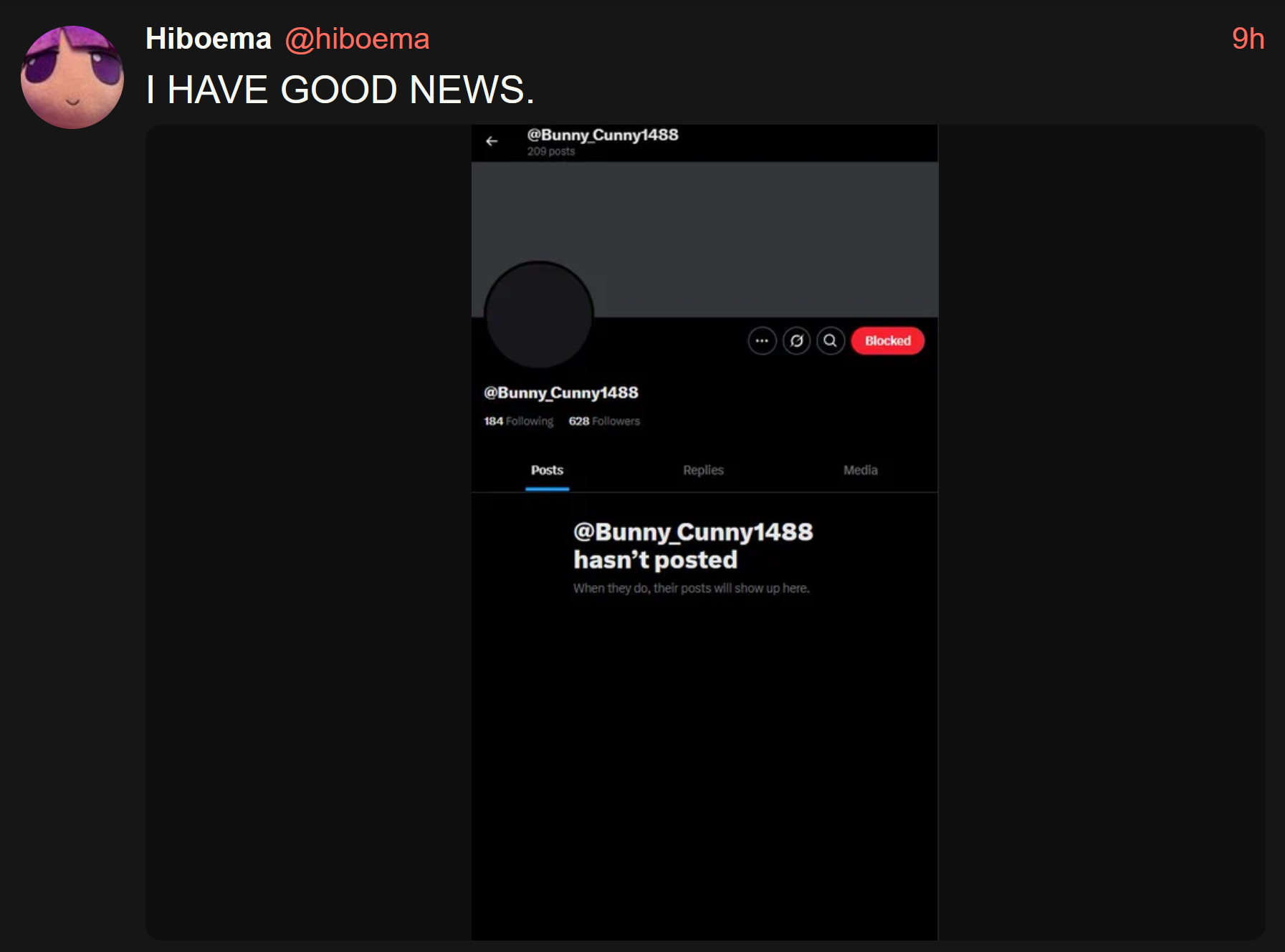This screenshot has height=952, width=1285.
Task: Open the @hiboema handle link
Action: 357,39
